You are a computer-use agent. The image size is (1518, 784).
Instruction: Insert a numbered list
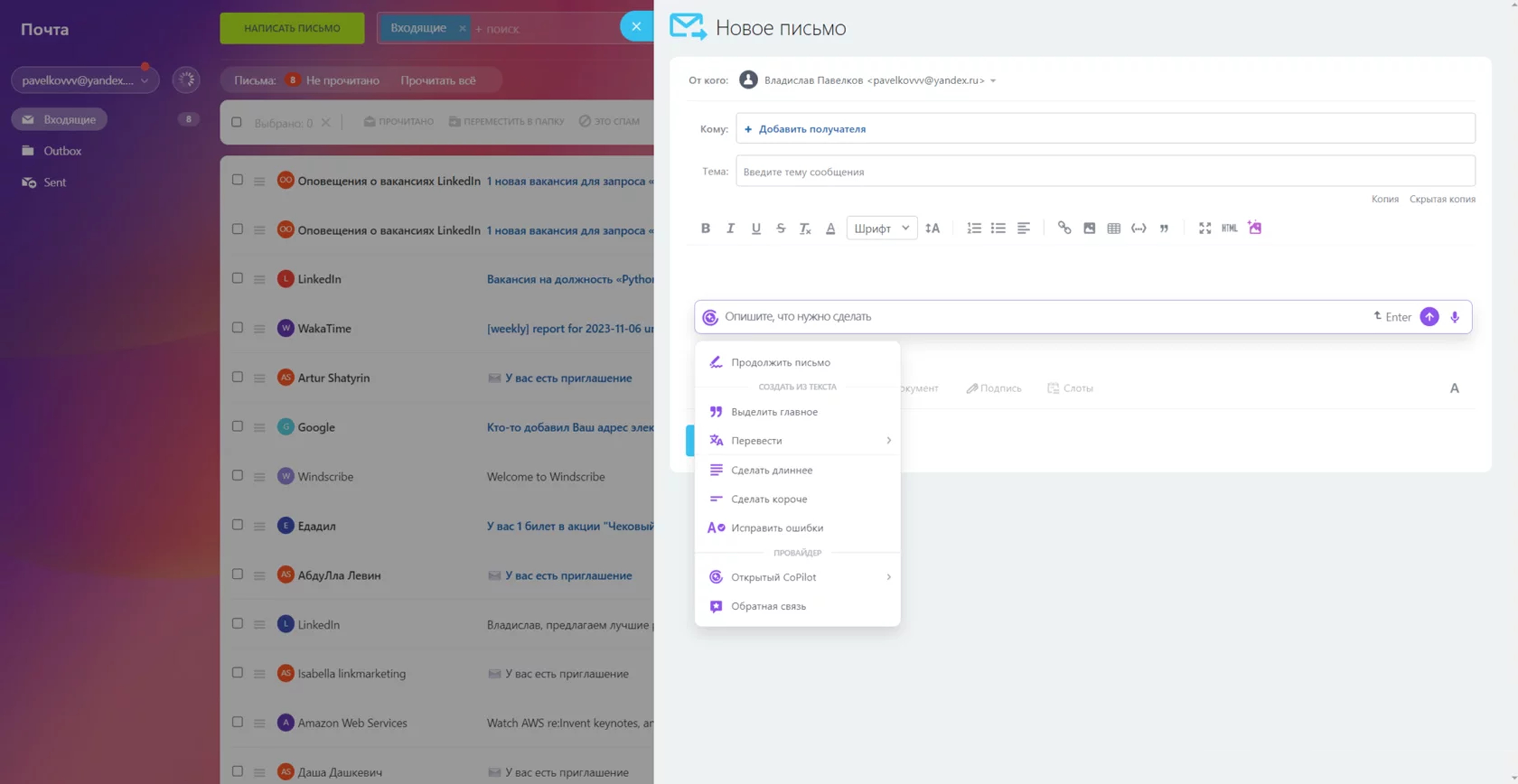973,228
